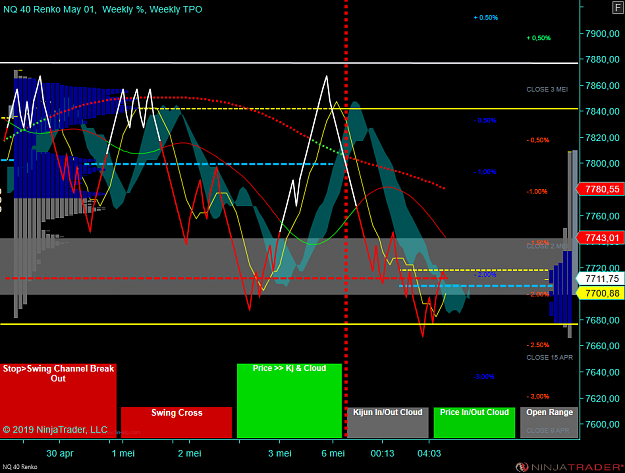Click the F button in the chart corner

619,8
